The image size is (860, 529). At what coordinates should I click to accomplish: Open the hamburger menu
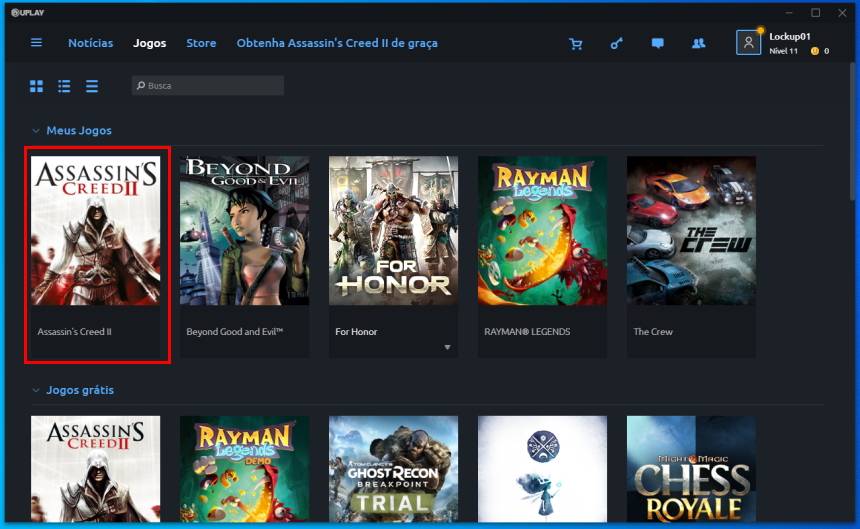pyautogui.click(x=37, y=43)
